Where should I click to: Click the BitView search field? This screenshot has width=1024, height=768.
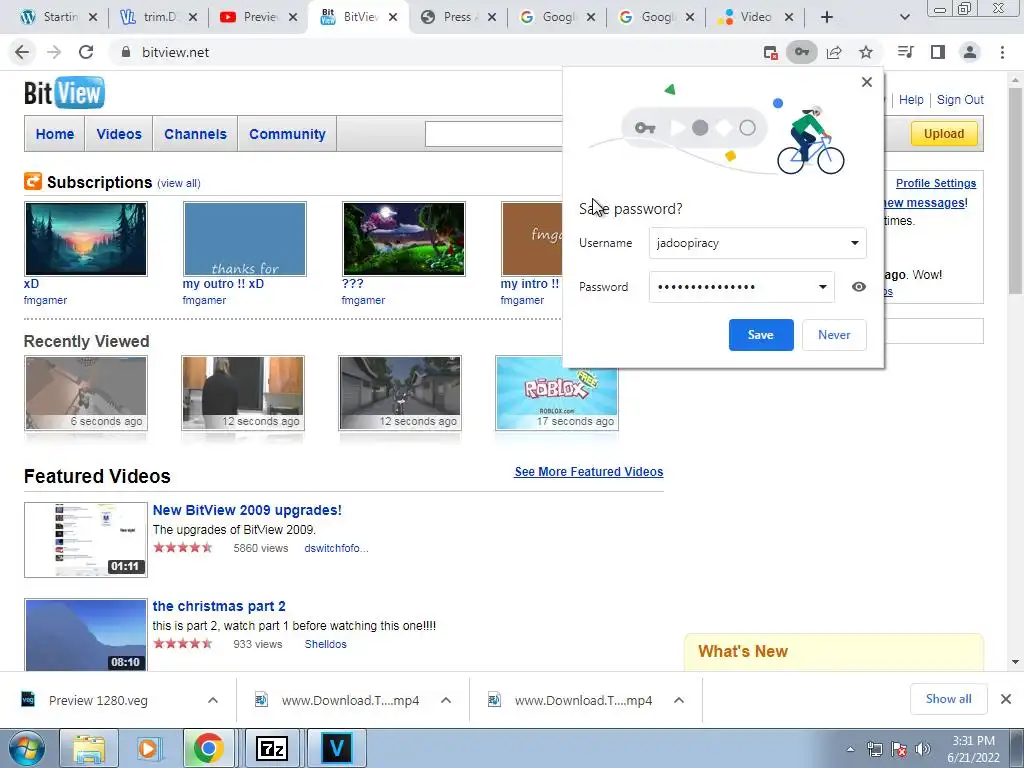494,134
